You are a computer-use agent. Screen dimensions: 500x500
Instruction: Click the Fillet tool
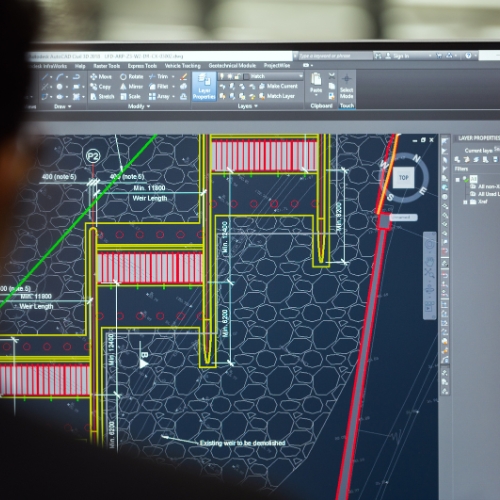pyautogui.click(x=159, y=86)
